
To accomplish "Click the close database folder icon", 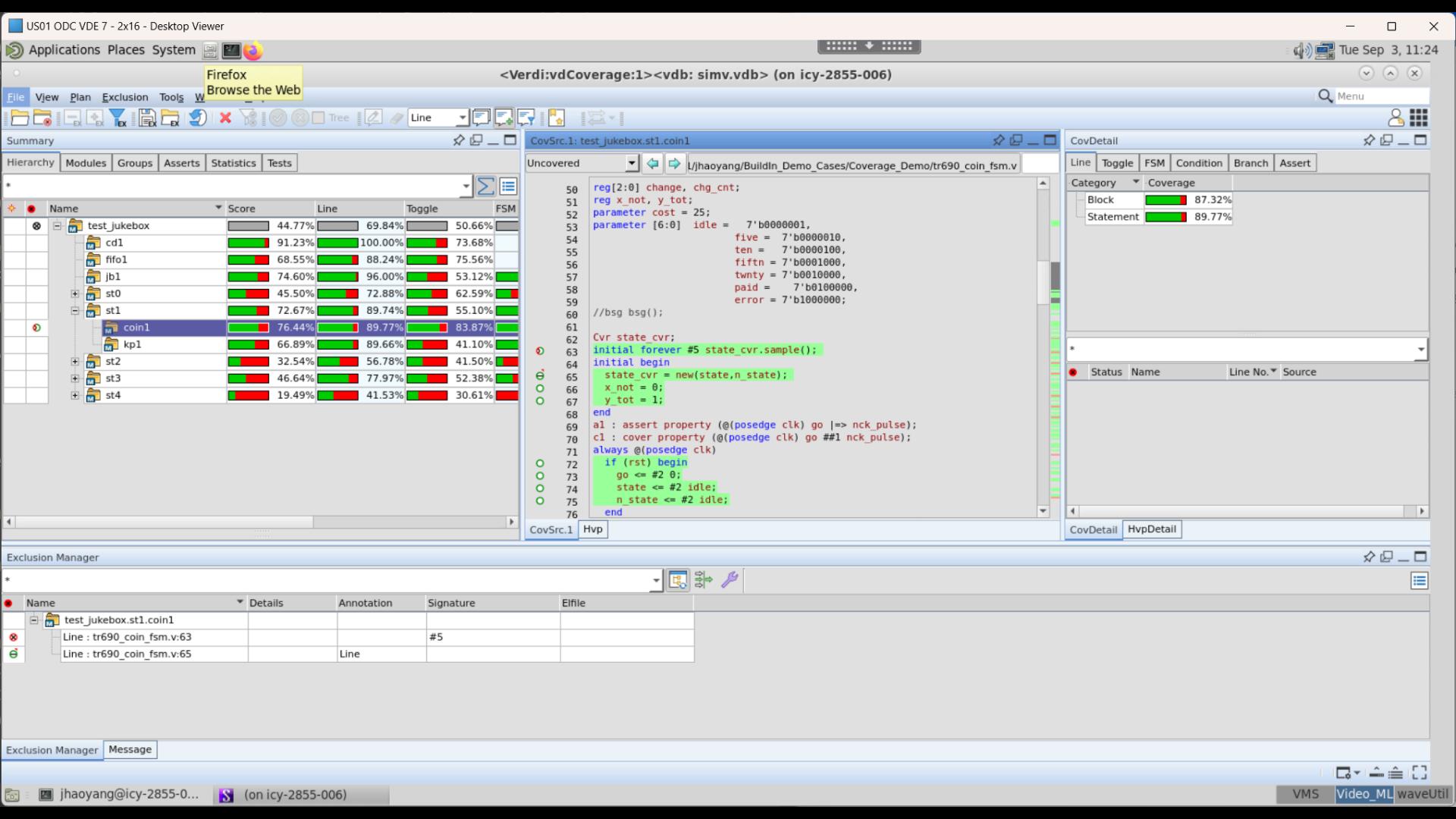I will (42, 118).
